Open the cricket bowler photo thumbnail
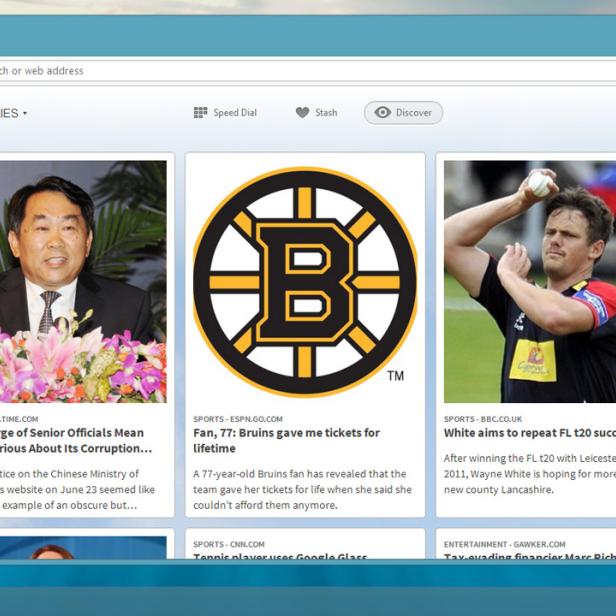Image resolution: width=616 pixels, height=616 pixels. [x=530, y=282]
